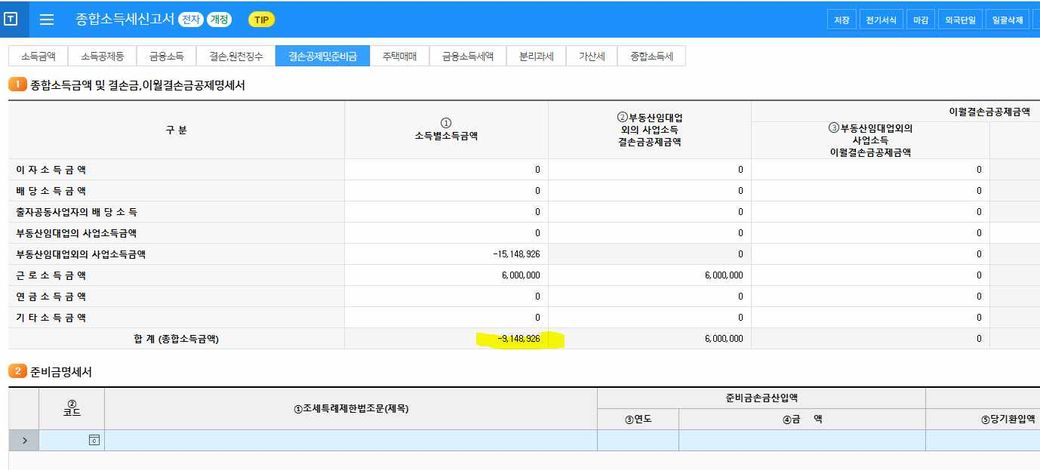Click the T logo icon
1040x470 pixels.
[11, 19]
